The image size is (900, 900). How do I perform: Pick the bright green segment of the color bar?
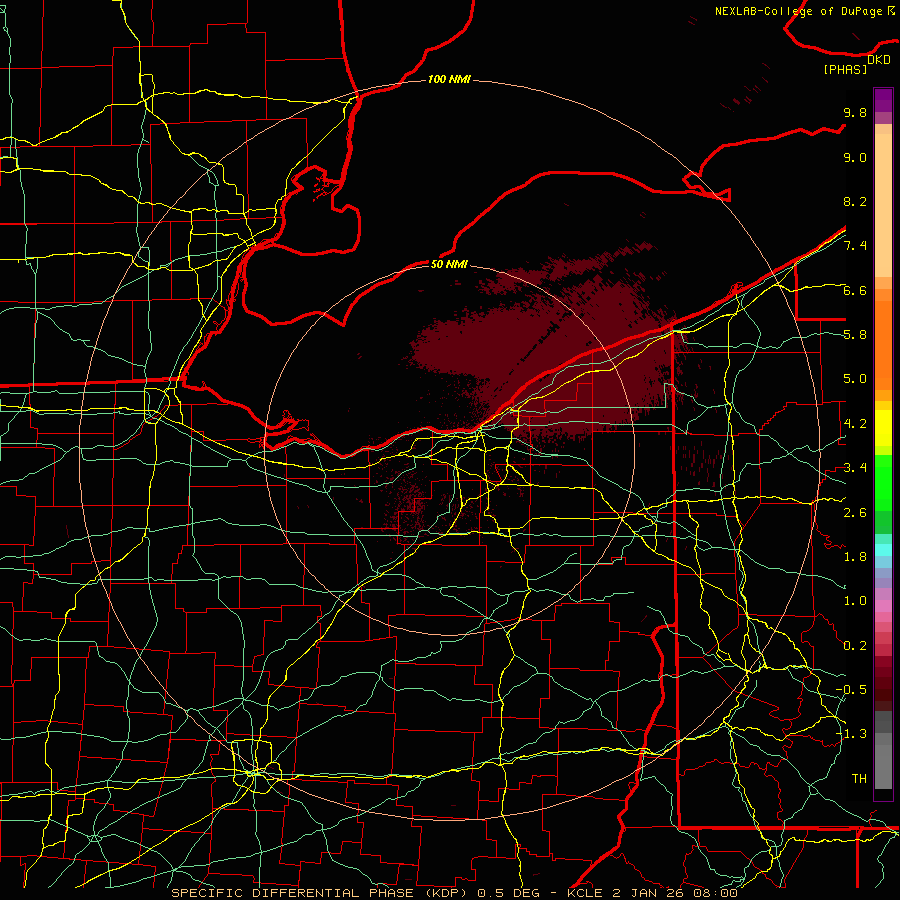tap(883, 482)
